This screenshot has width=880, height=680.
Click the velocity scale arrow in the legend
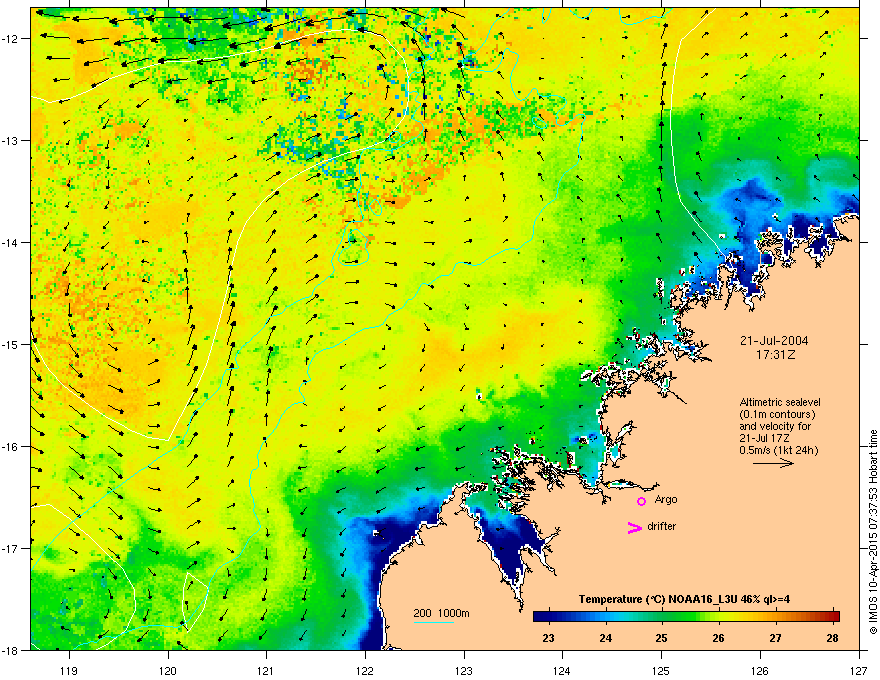pos(773,463)
